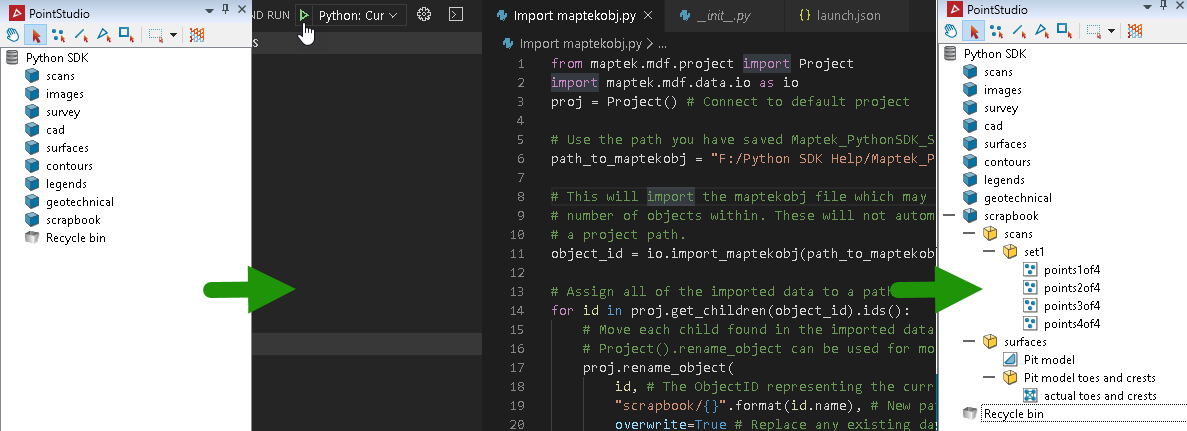The width and height of the screenshot is (1187, 431).
Task: Click the dotted rectangle selection tool in left PointStudio panel
Action: [156, 34]
